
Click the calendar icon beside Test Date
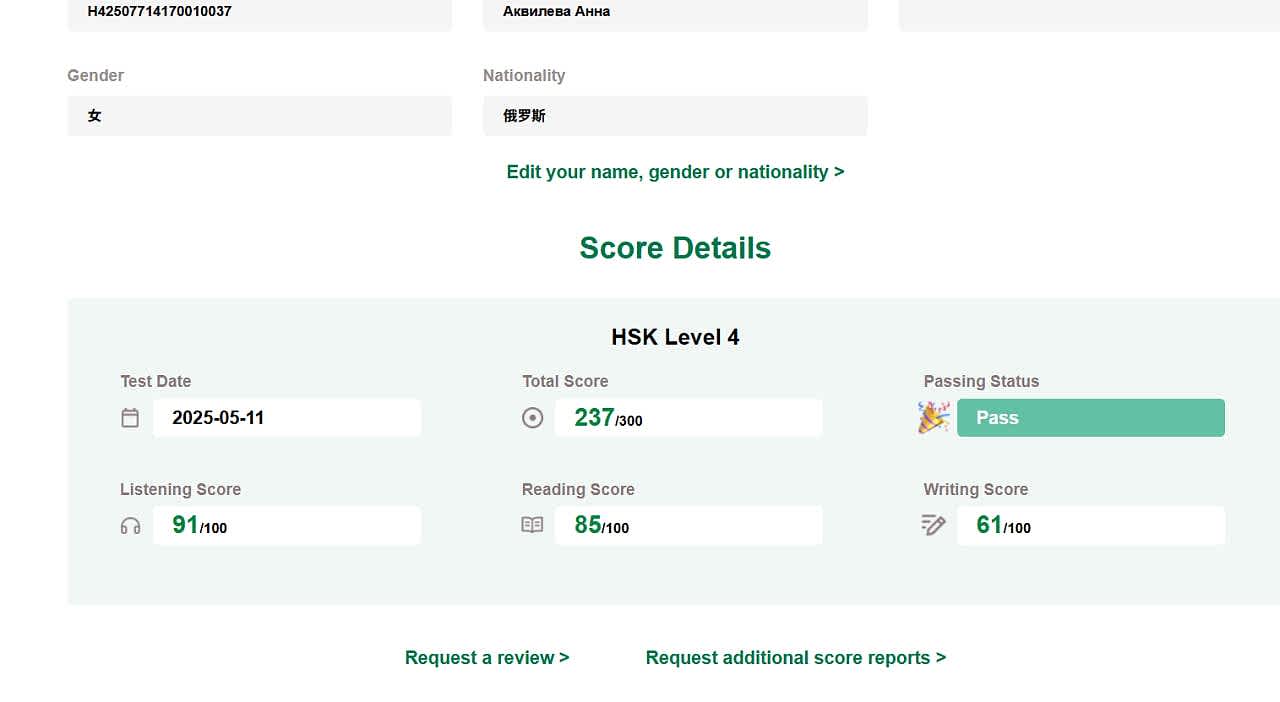click(x=130, y=418)
